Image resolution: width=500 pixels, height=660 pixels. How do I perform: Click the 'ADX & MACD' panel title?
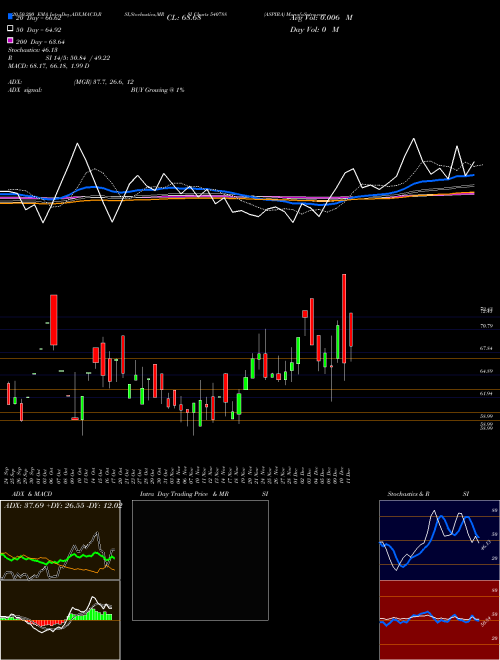point(32,494)
